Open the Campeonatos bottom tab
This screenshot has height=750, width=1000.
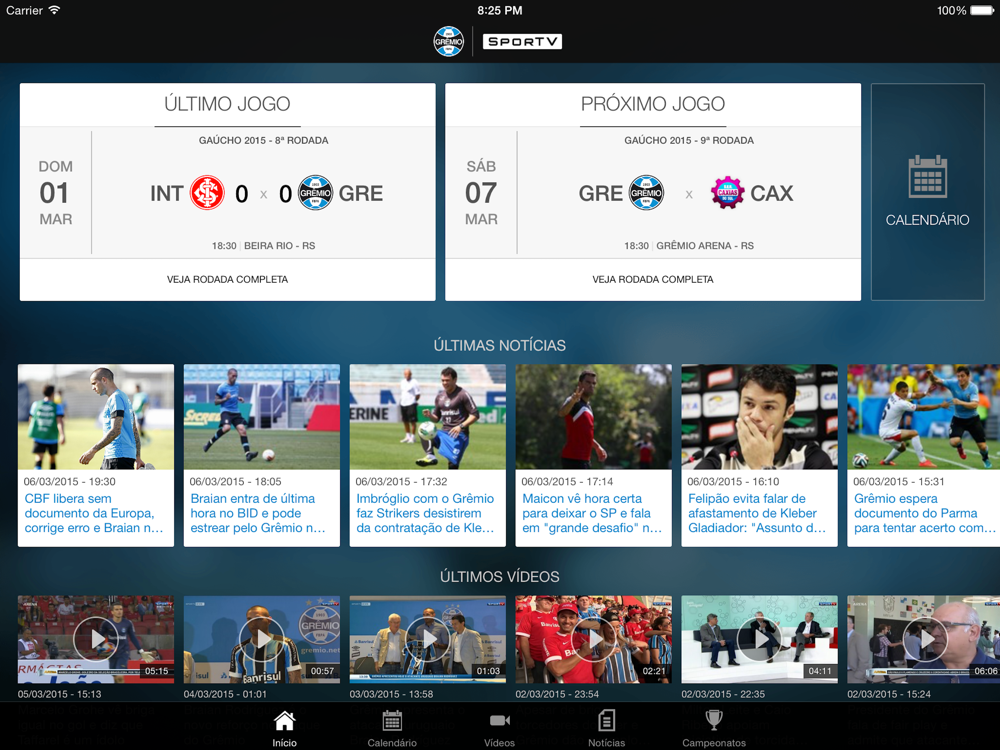point(714,728)
